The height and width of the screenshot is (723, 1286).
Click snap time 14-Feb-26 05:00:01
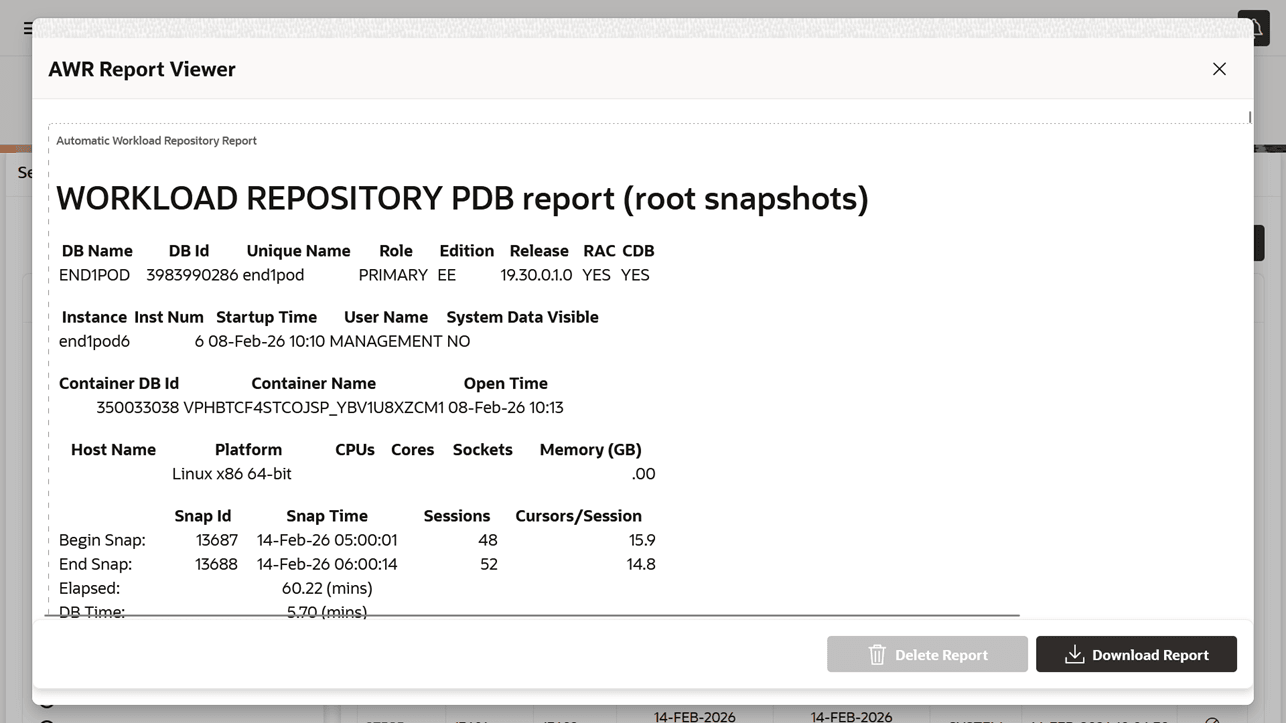click(x=327, y=540)
